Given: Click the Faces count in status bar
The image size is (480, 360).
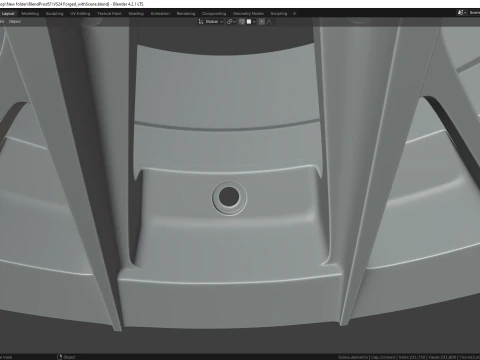Looking at the screenshot, I should click(442, 357).
